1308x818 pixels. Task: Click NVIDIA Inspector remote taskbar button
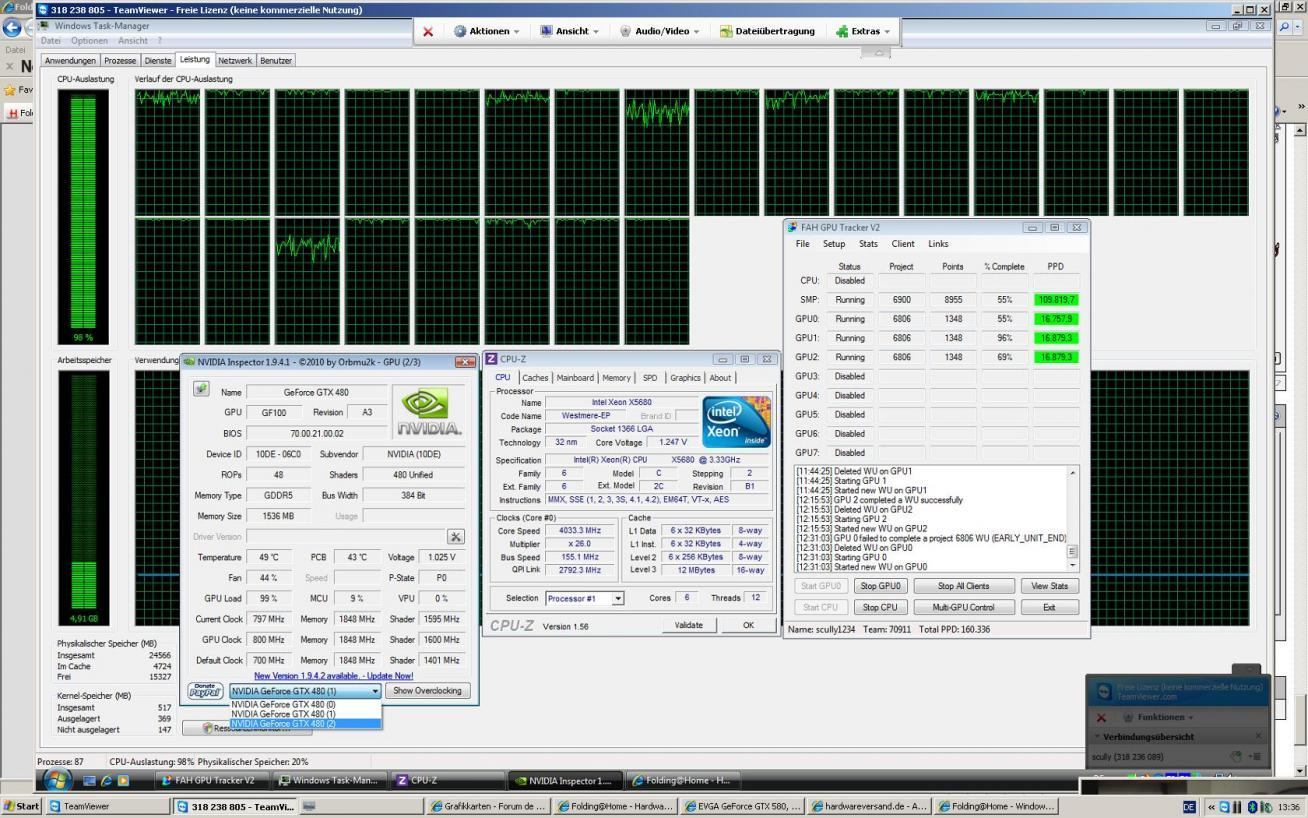pyautogui.click(x=566, y=781)
